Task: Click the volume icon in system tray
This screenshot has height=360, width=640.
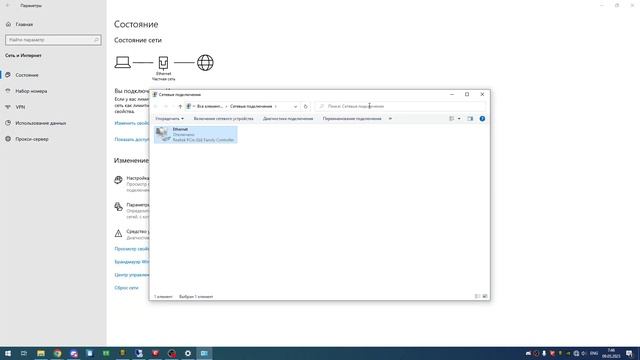Action: click(584, 353)
